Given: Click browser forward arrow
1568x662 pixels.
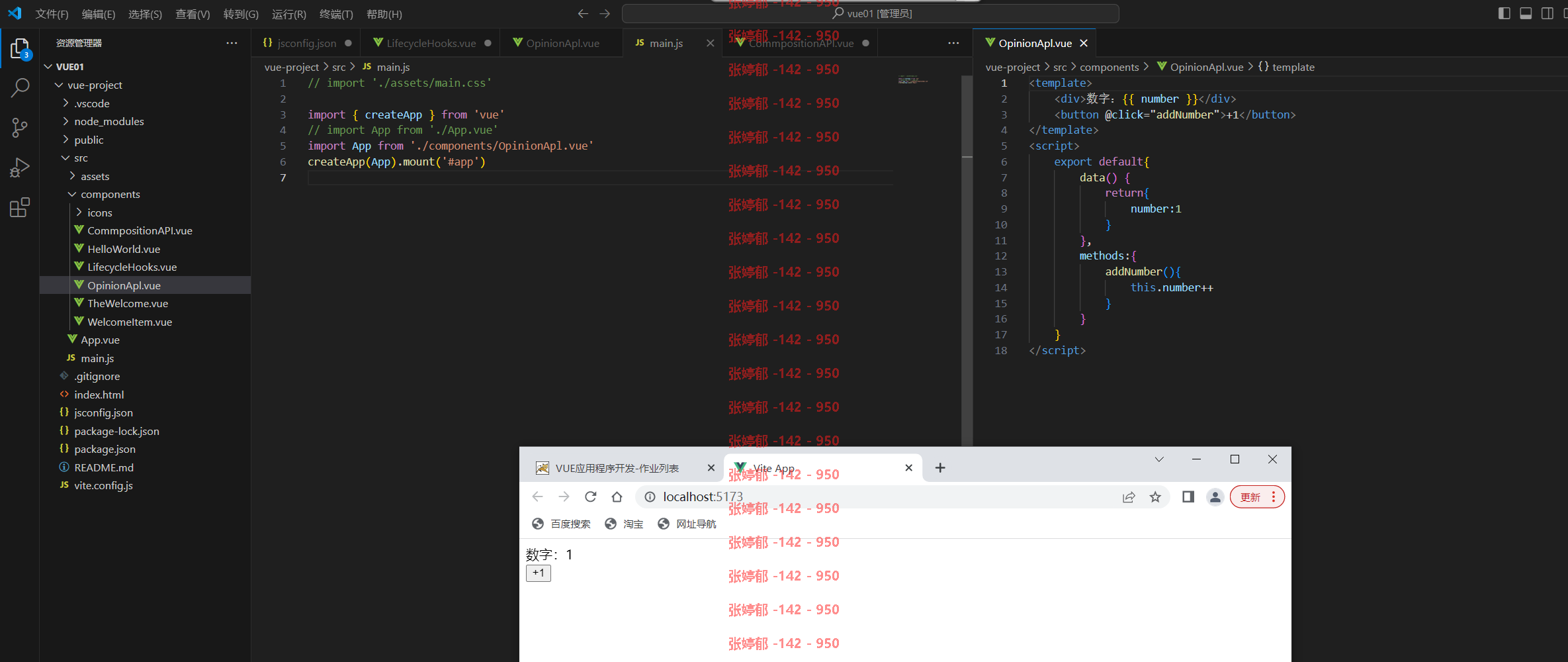Looking at the screenshot, I should (564, 496).
